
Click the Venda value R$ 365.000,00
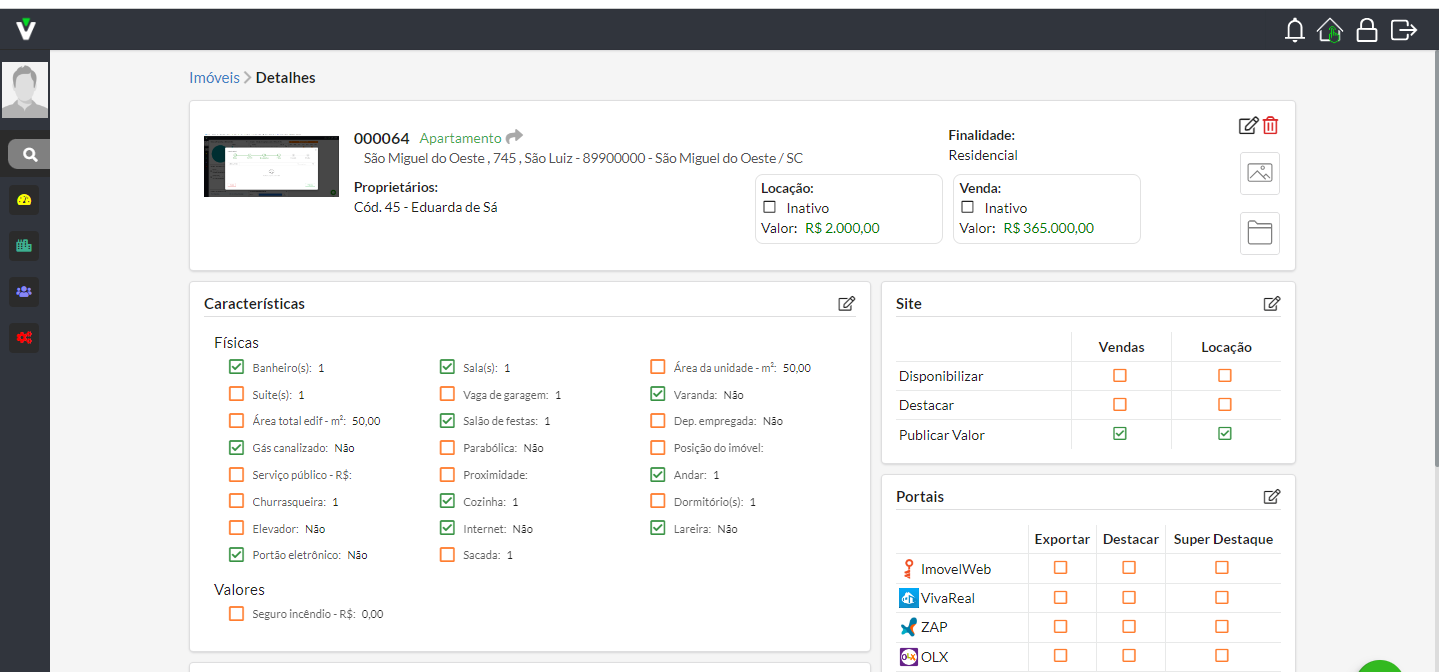click(1048, 228)
